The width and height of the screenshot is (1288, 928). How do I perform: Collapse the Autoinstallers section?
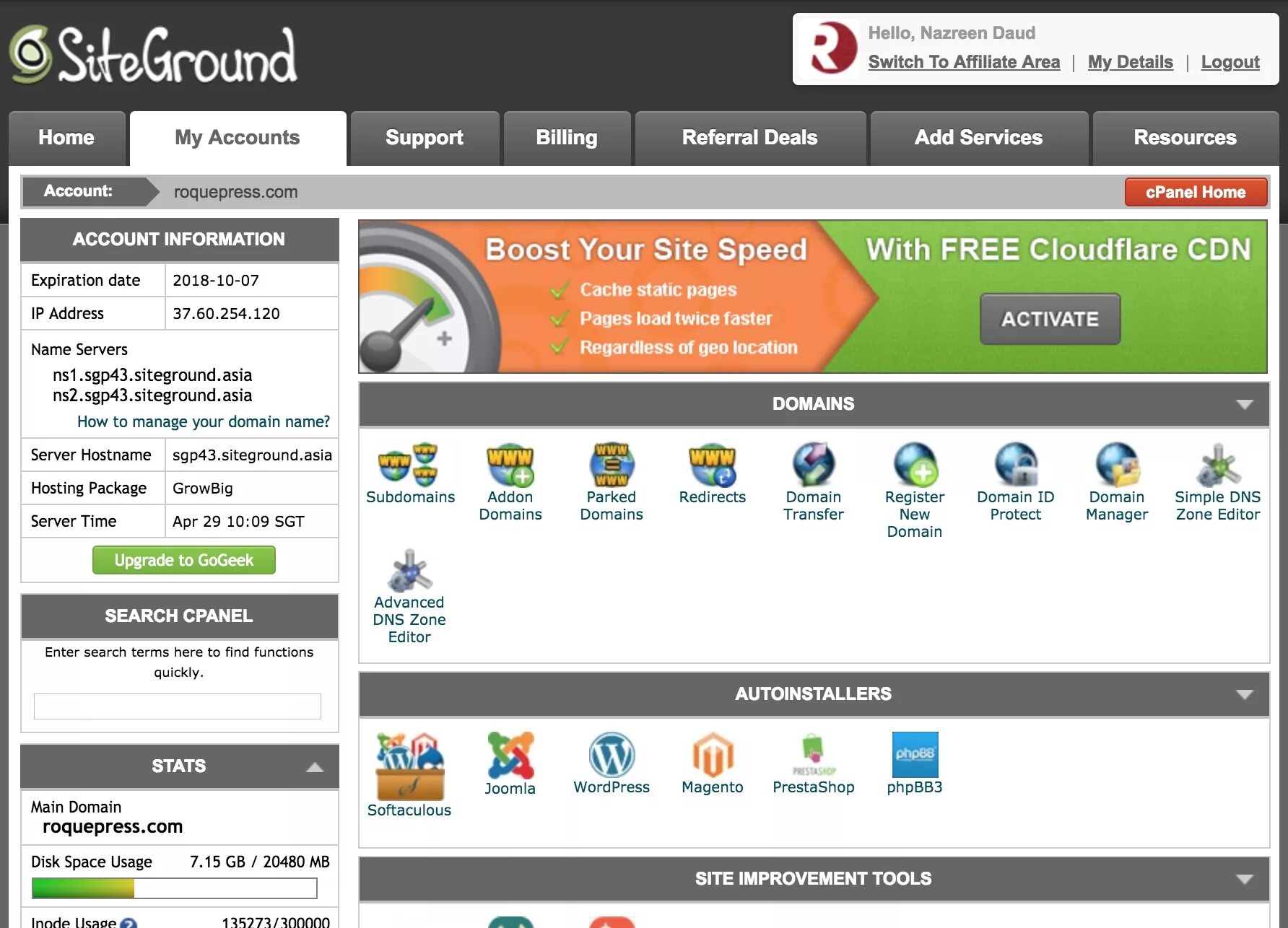tap(1244, 694)
